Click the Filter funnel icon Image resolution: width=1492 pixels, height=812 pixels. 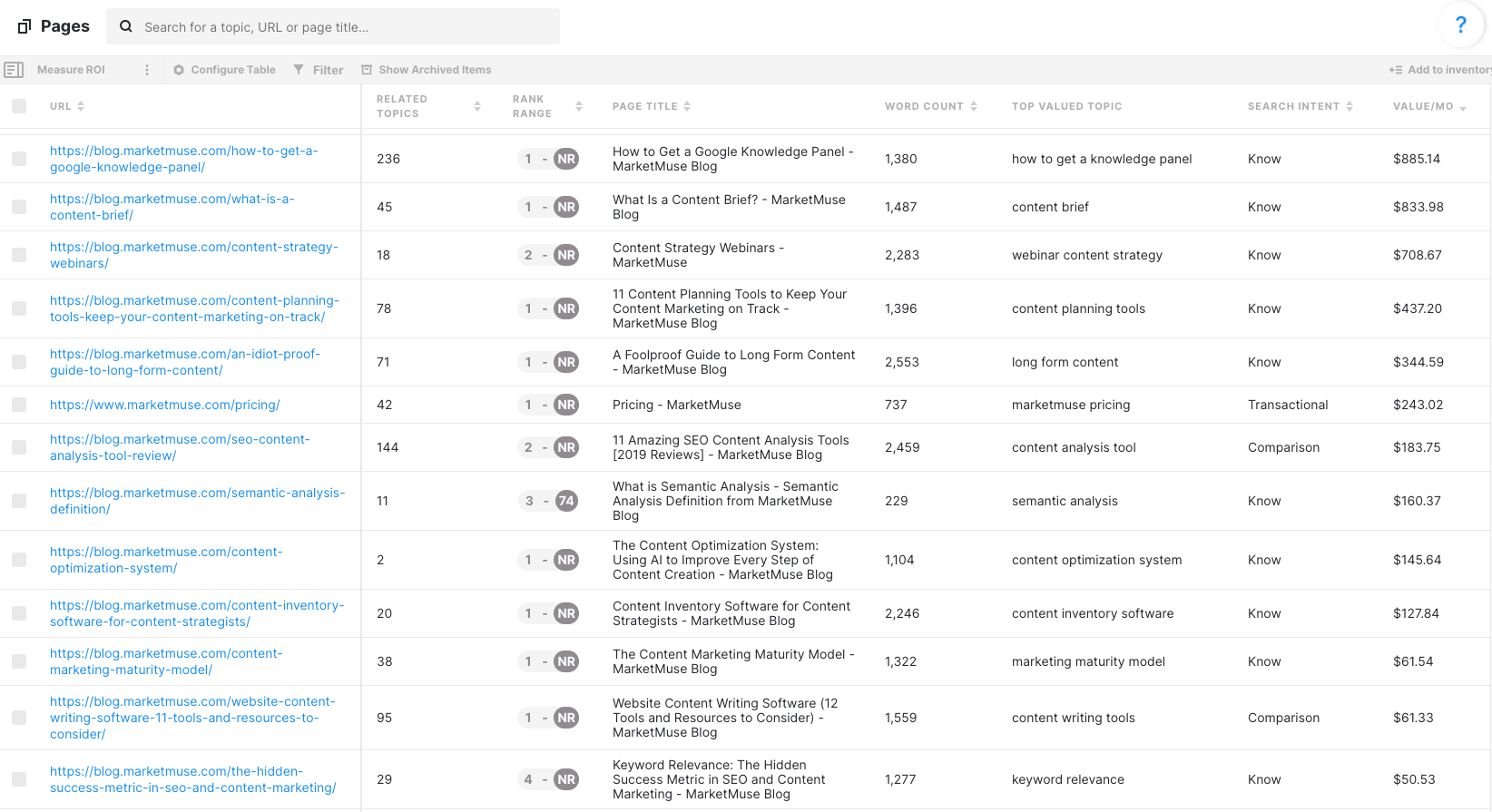299,70
